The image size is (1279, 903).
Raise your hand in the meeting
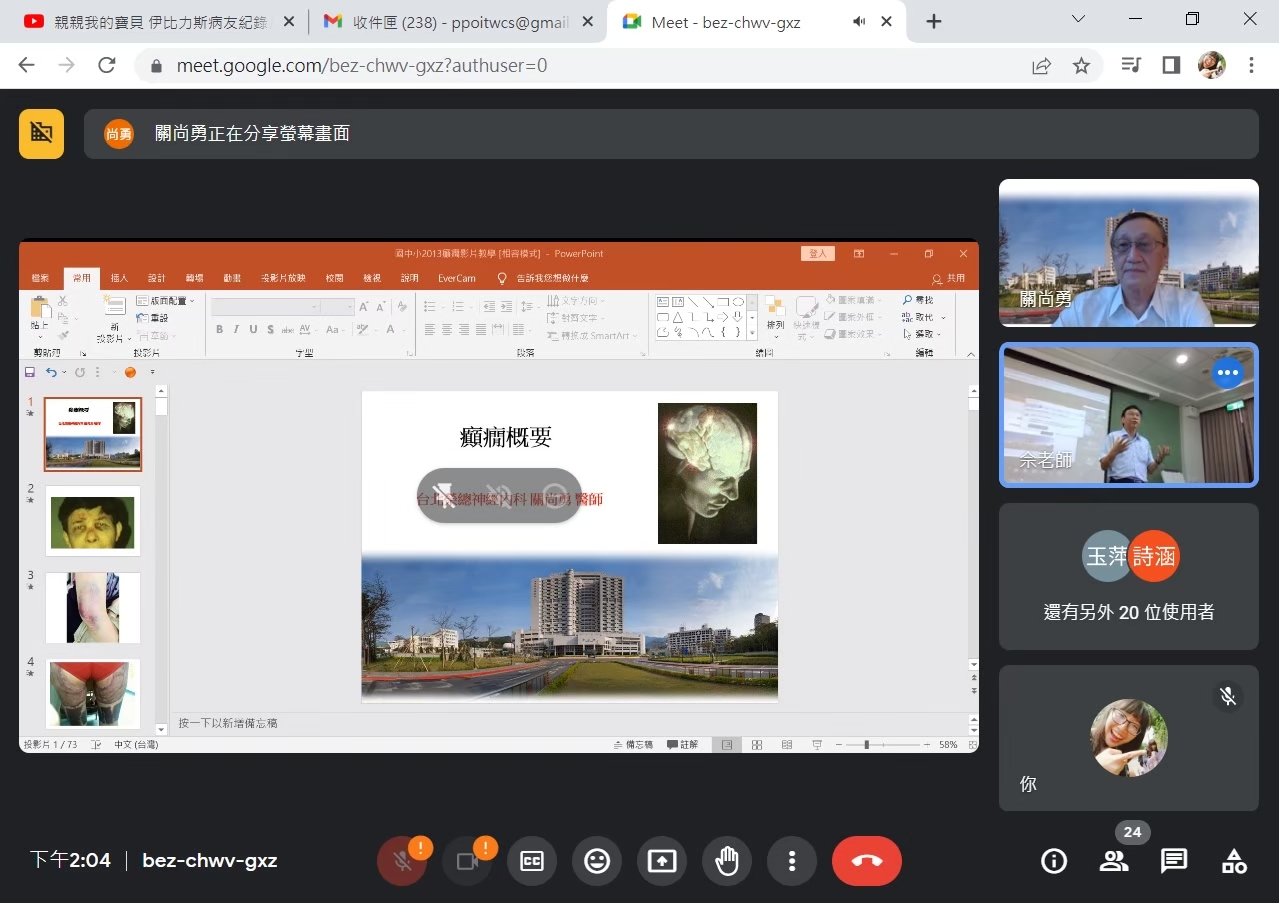tap(727, 861)
